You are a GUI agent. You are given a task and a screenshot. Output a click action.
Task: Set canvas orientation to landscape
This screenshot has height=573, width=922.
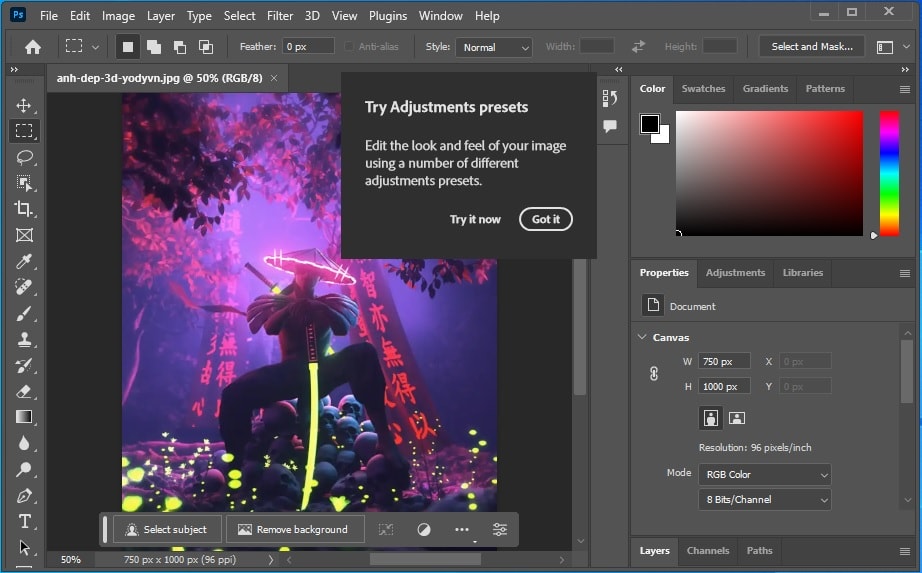[737, 418]
